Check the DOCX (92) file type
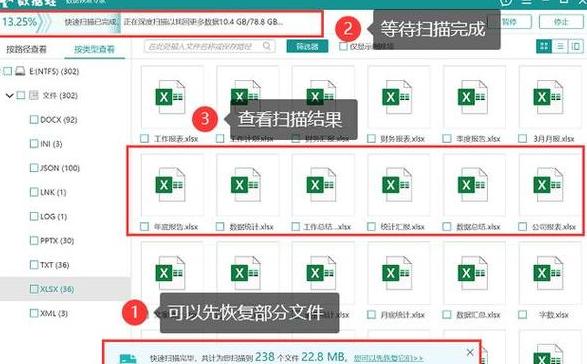Screen dimensions: 587x364 (34, 119)
